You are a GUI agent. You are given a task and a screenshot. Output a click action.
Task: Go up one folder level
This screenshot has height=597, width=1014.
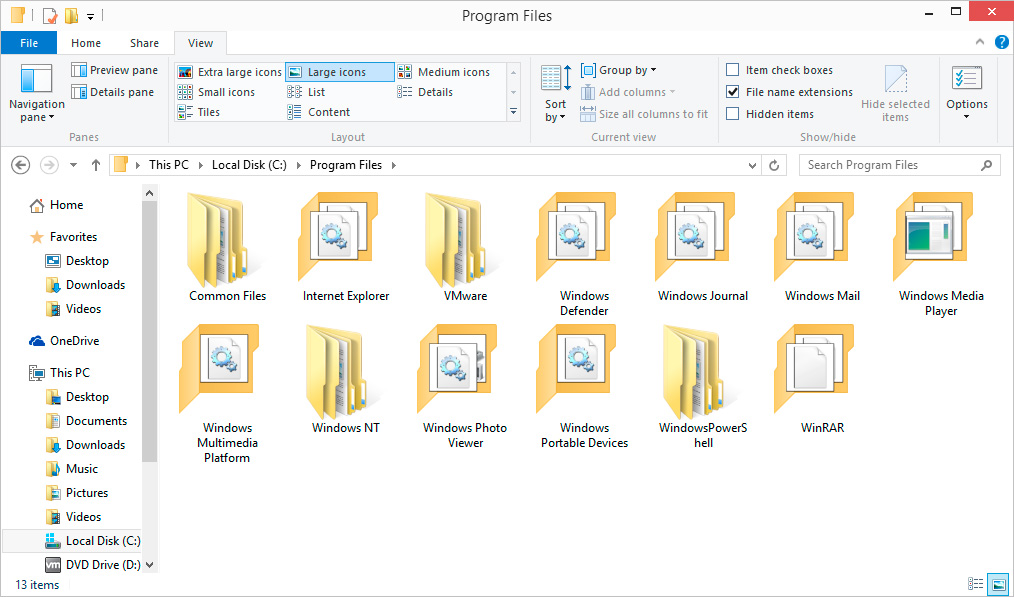click(96, 165)
